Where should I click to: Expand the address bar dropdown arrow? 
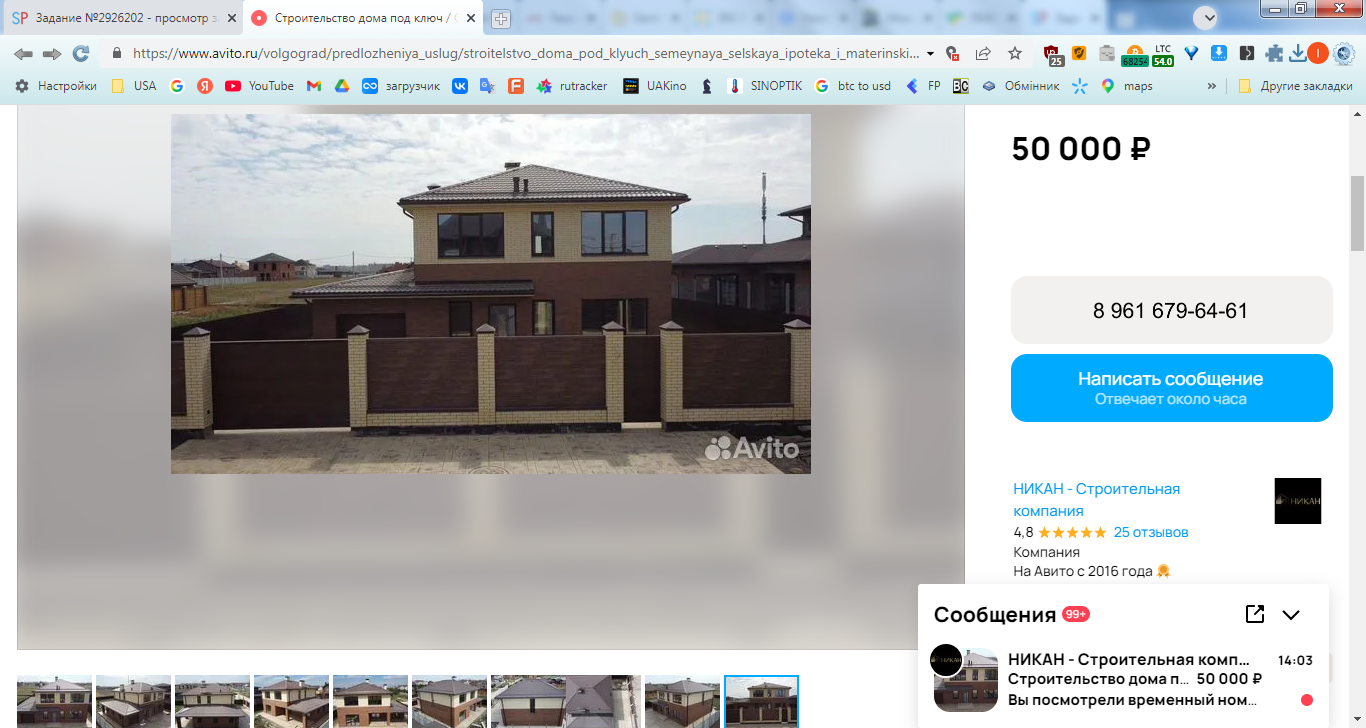931,54
